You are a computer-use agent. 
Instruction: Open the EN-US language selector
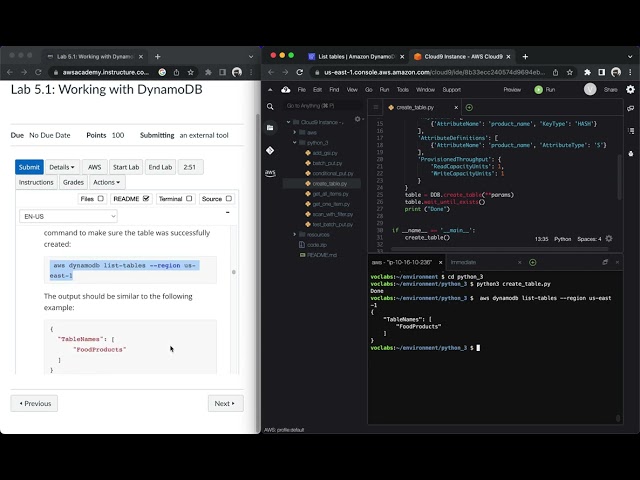[68, 216]
